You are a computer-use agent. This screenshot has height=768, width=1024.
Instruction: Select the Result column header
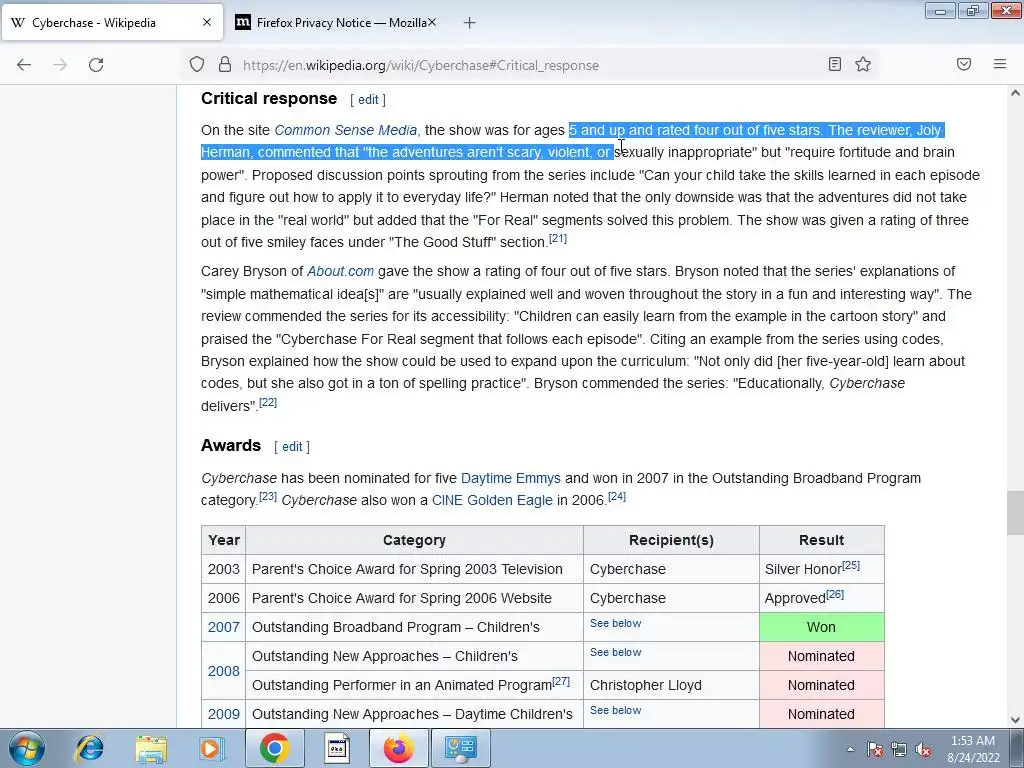(822, 540)
